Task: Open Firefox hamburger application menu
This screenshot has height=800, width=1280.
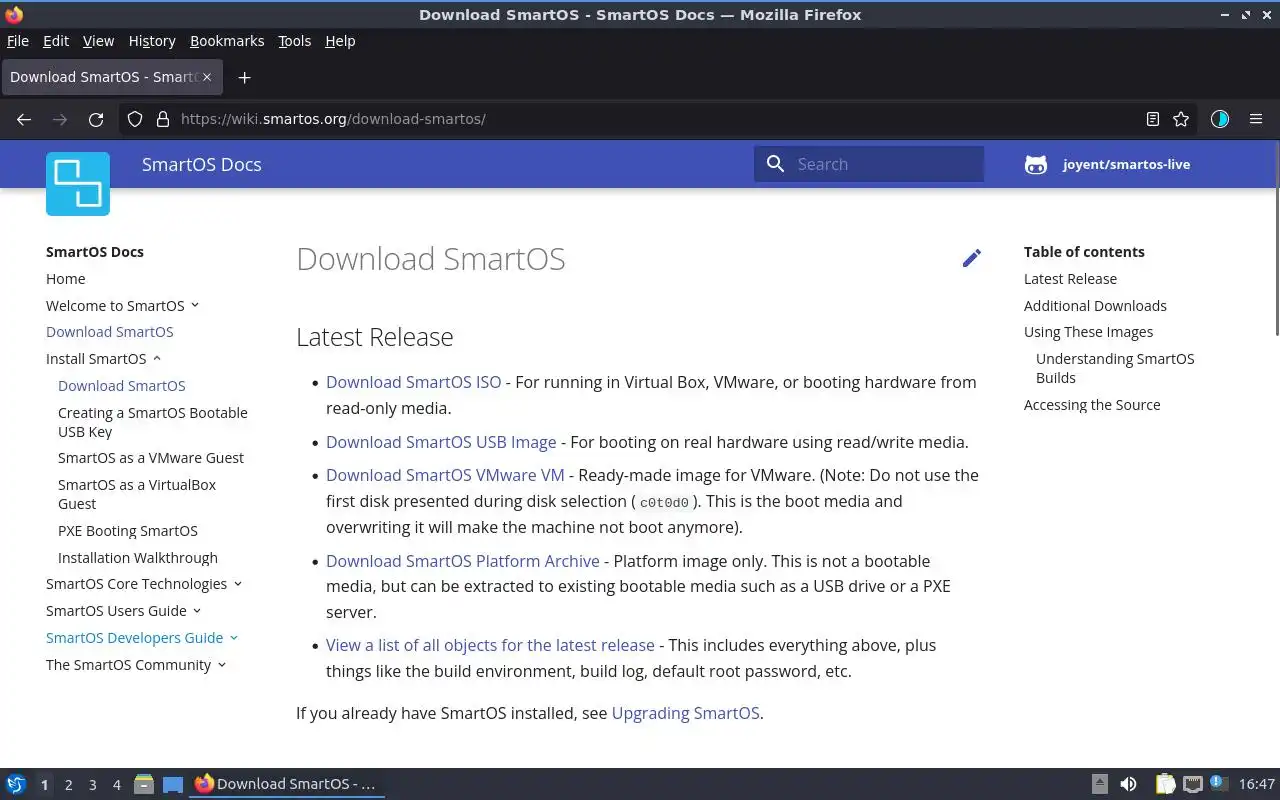Action: click(1256, 119)
